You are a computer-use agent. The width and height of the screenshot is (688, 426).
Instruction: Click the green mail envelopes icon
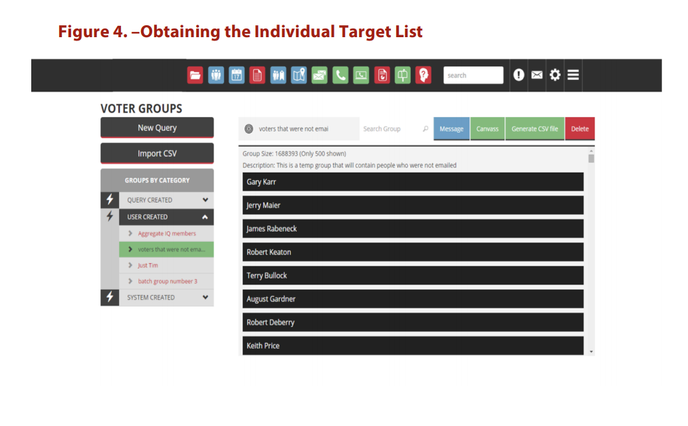(319, 75)
